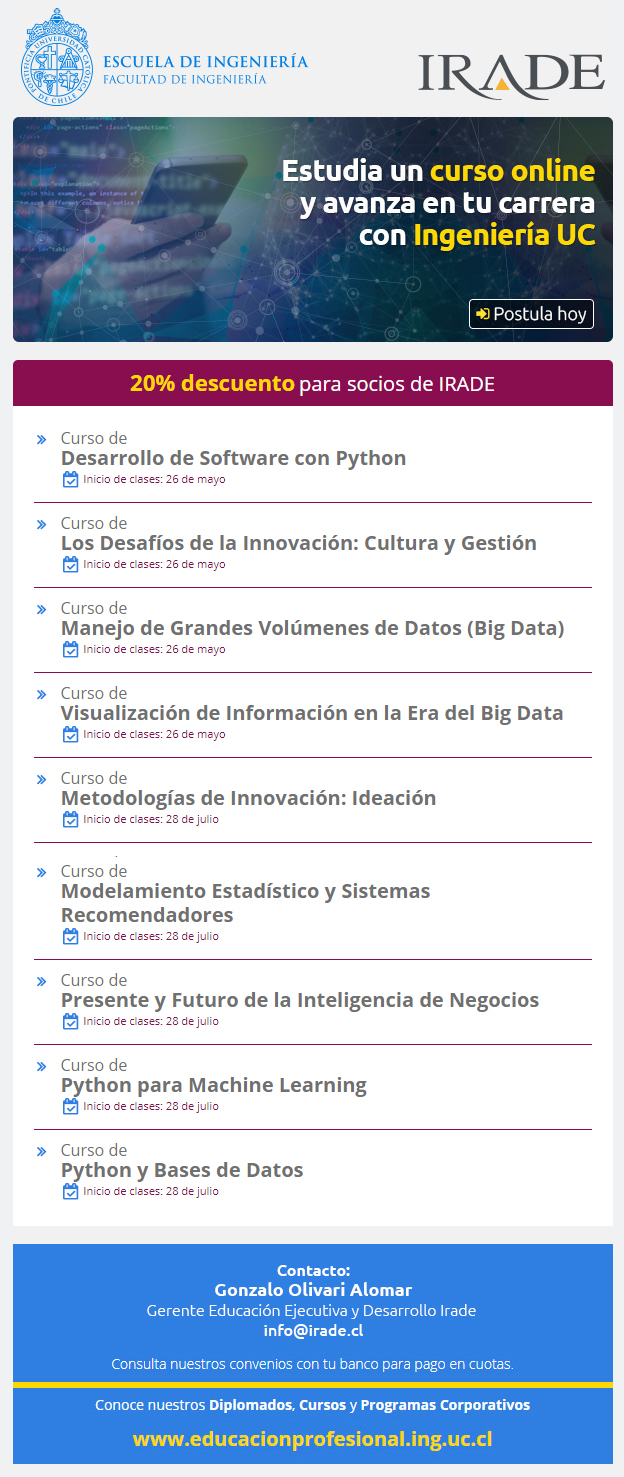
Task: Click the calendar icon under Presente y Futuro de la Inteligencia de Negocios
Action: pyautogui.click(x=71, y=1021)
